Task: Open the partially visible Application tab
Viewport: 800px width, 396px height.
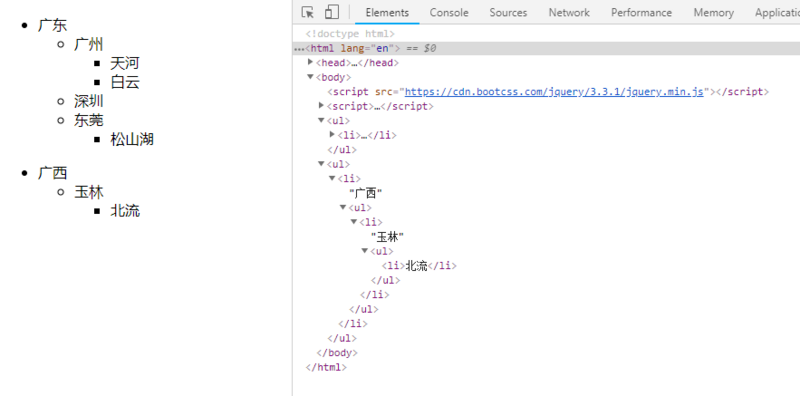Action: (x=777, y=12)
